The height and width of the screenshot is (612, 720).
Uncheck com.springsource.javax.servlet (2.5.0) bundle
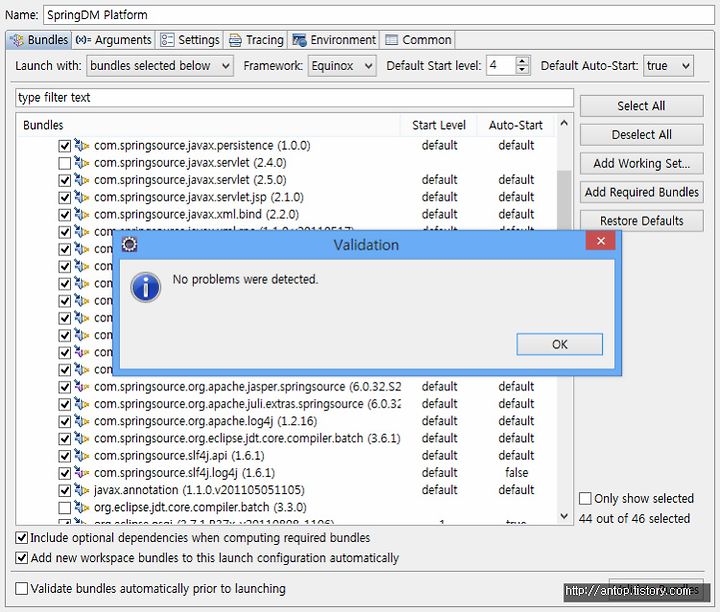pos(65,180)
